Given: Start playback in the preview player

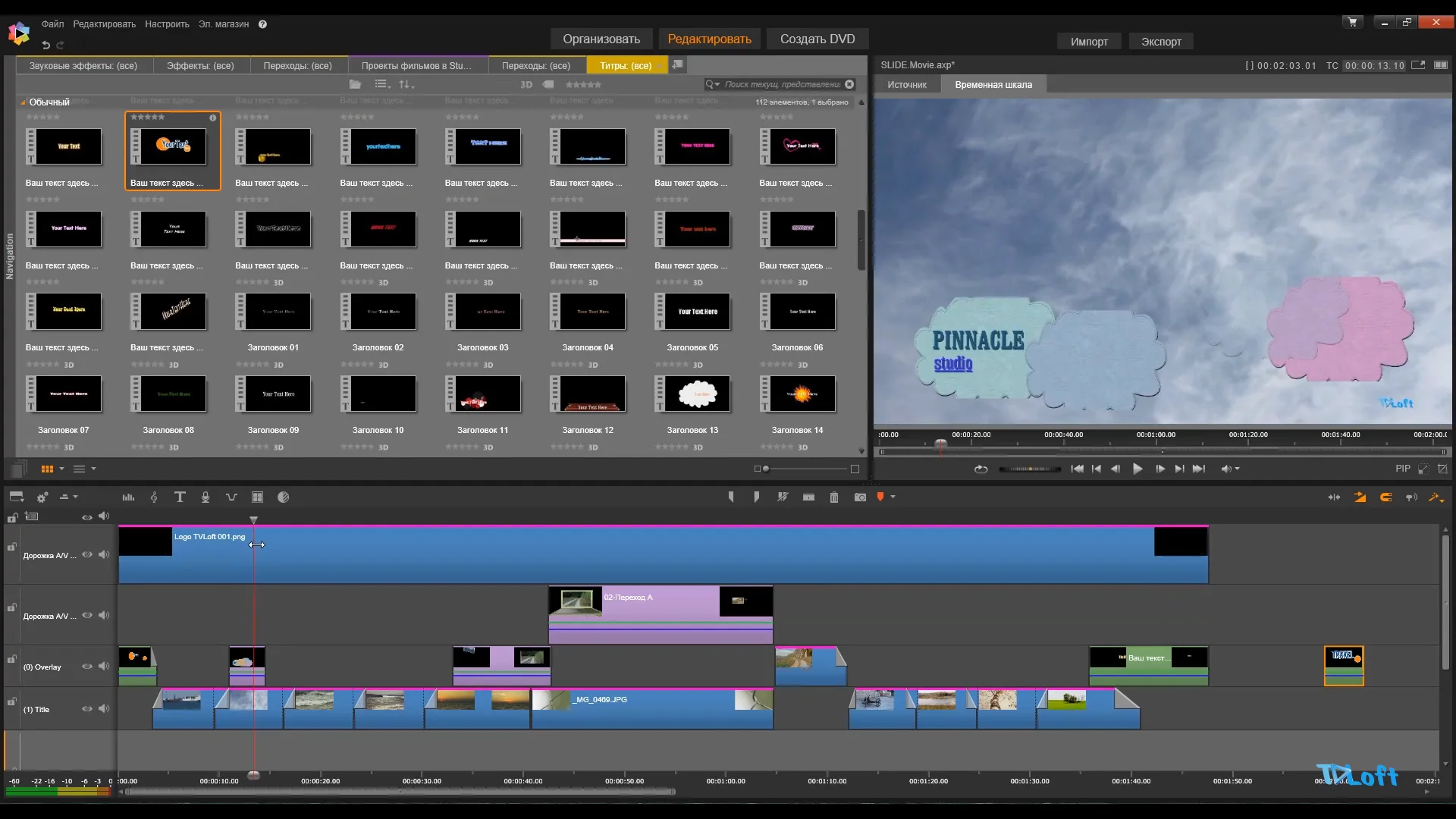Looking at the screenshot, I should coord(1137,469).
